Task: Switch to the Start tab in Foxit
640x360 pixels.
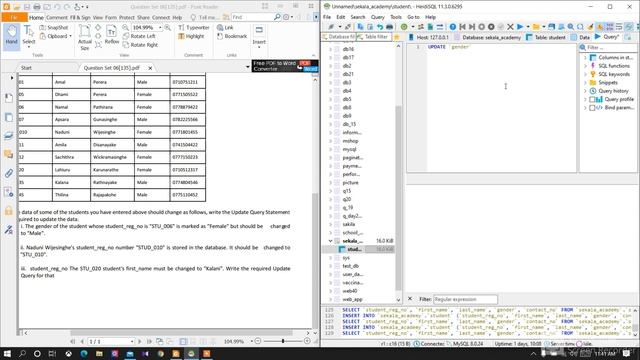Action: click(x=27, y=68)
